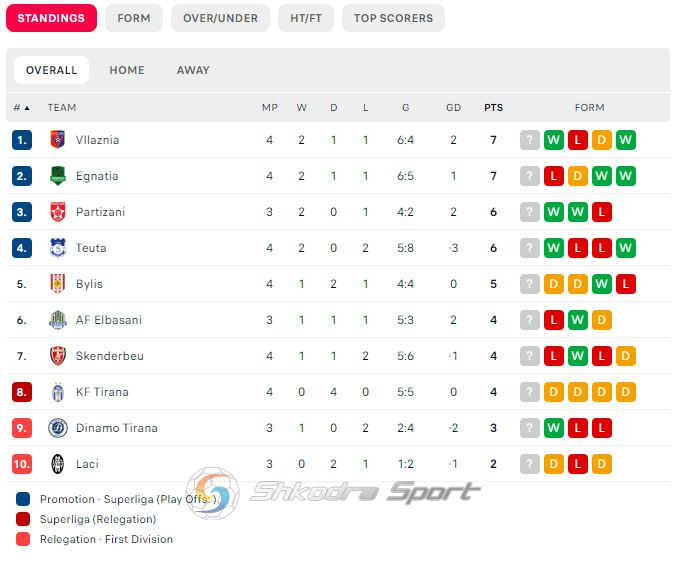This screenshot has width=674, height=562.
Task: Click the grey question-mark badge for Egnatia
Action: pyautogui.click(x=530, y=176)
